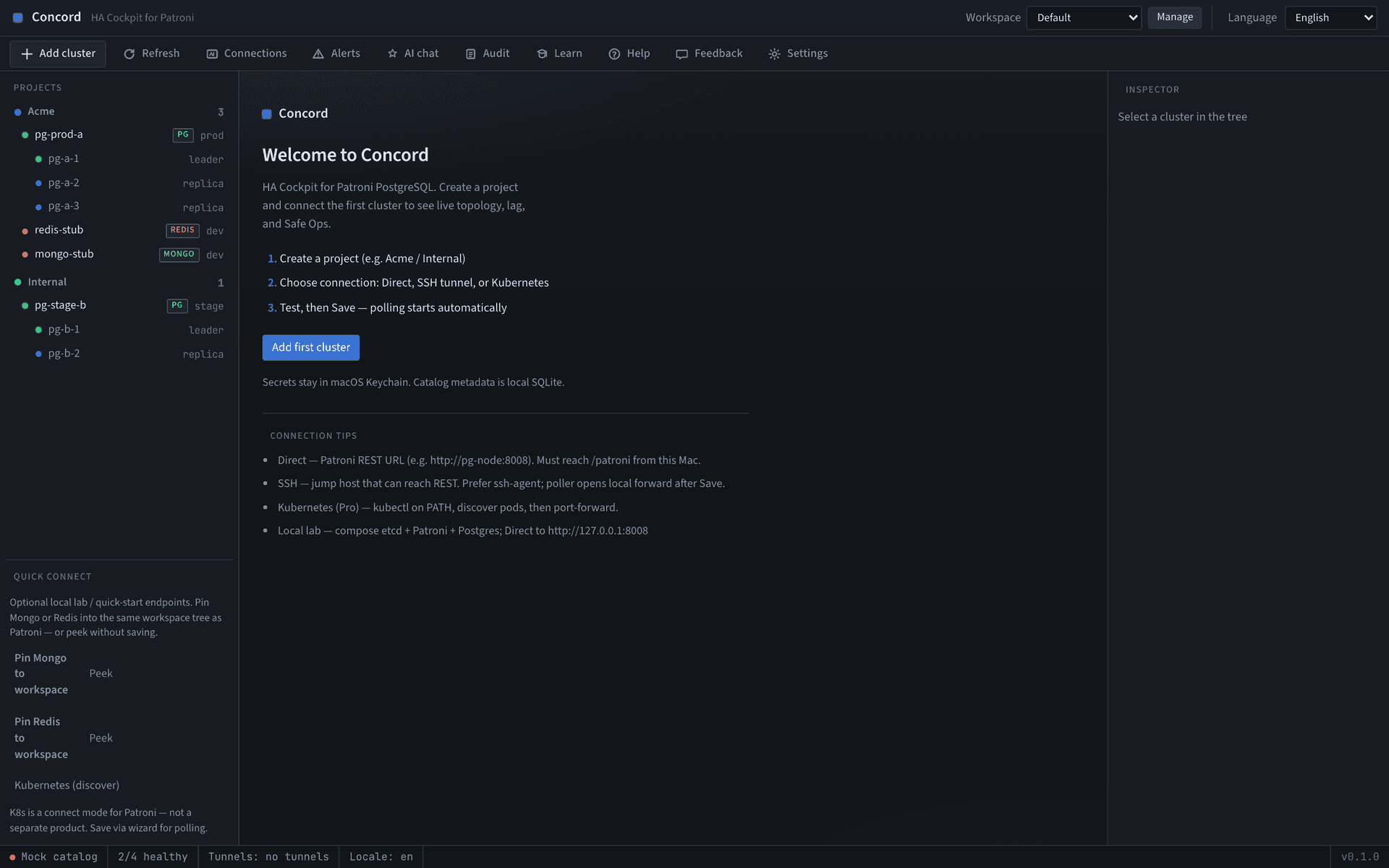This screenshot has height=868, width=1389.
Task: Click the 'Welcome to Concord' heading
Action: tap(345, 156)
